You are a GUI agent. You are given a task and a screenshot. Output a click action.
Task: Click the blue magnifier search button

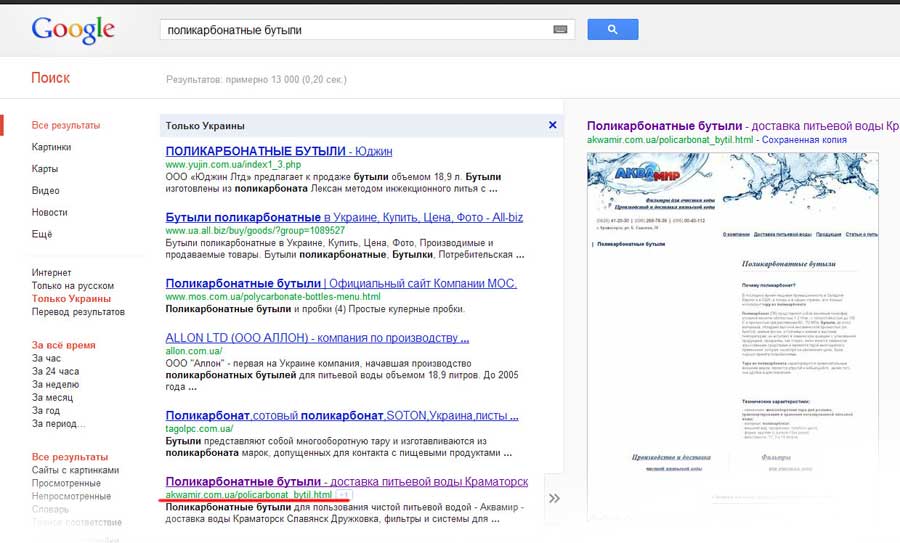tap(612, 29)
